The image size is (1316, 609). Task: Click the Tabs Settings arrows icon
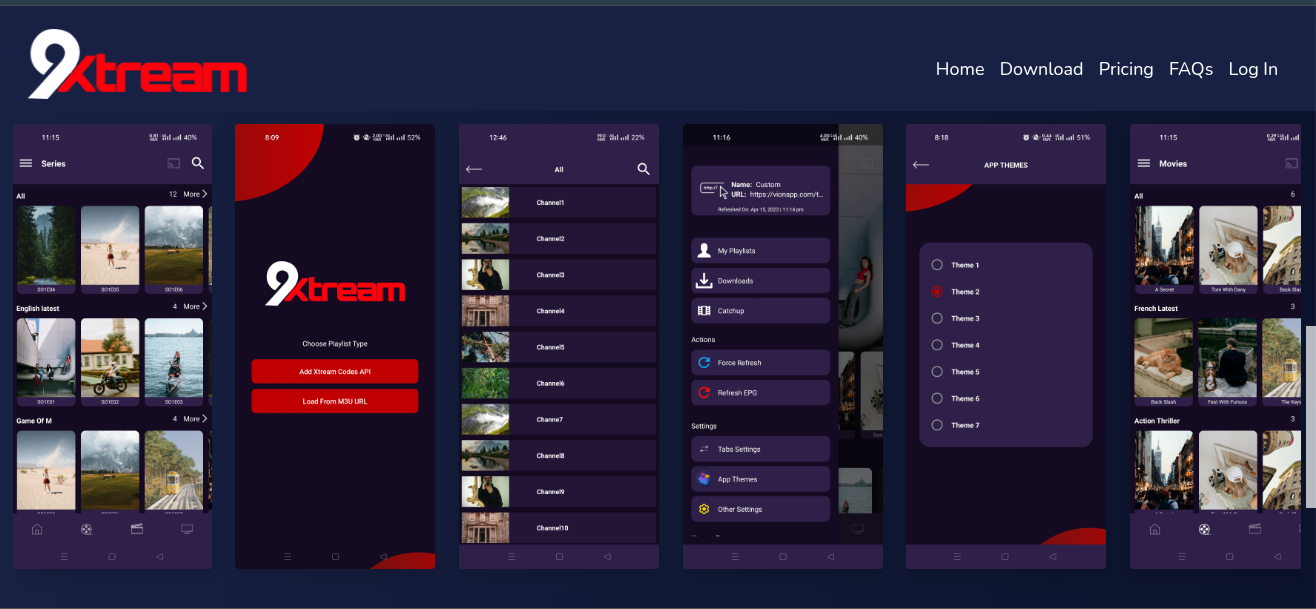[x=704, y=449]
